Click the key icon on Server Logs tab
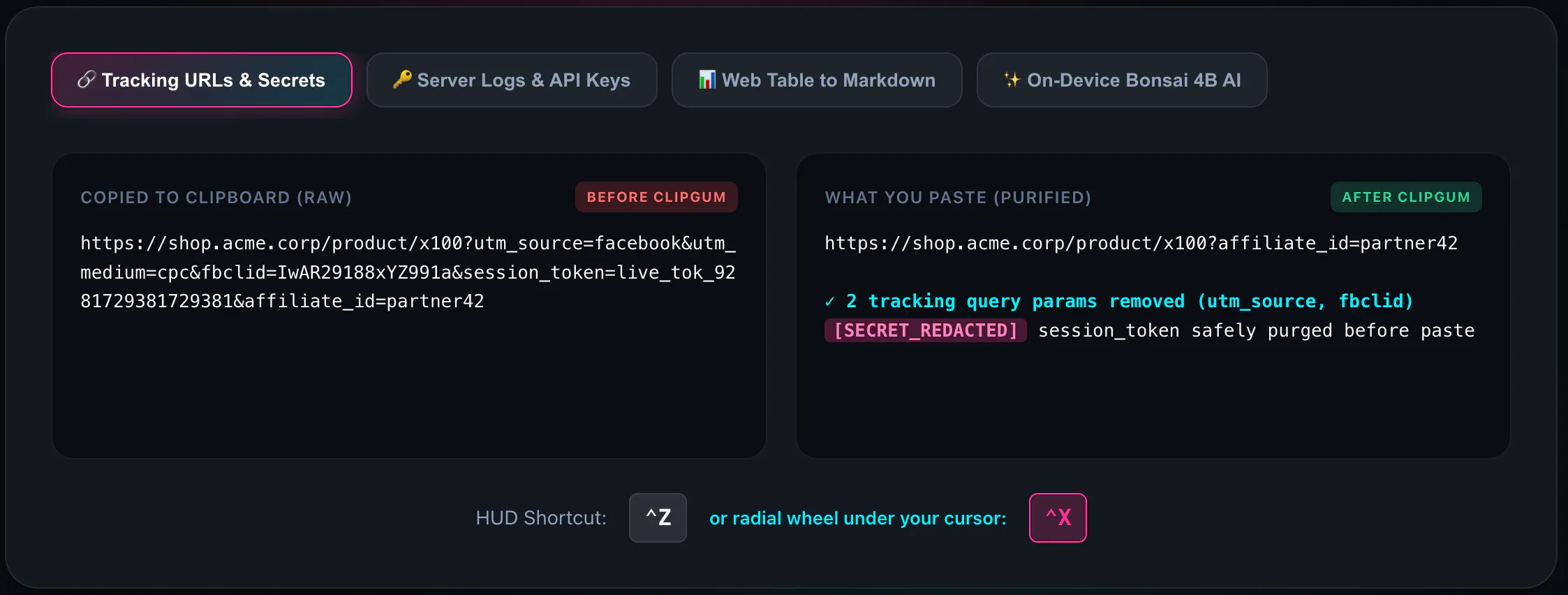Screen dimensions: 1568x595 tap(402, 80)
